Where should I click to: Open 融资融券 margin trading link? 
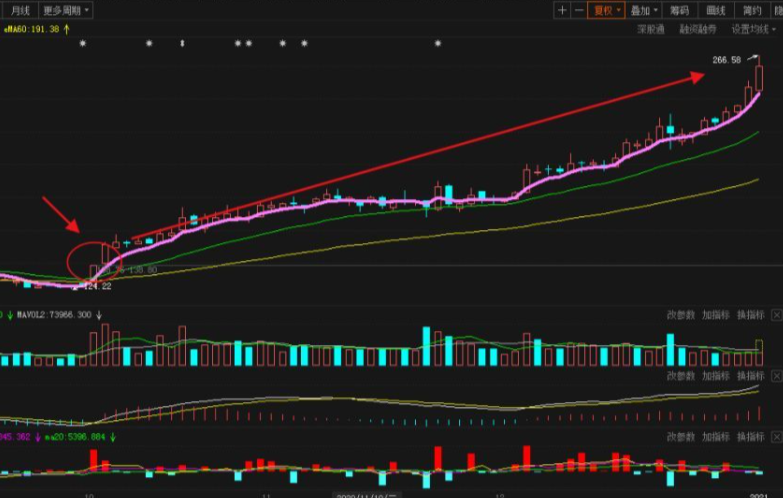pos(698,29)
